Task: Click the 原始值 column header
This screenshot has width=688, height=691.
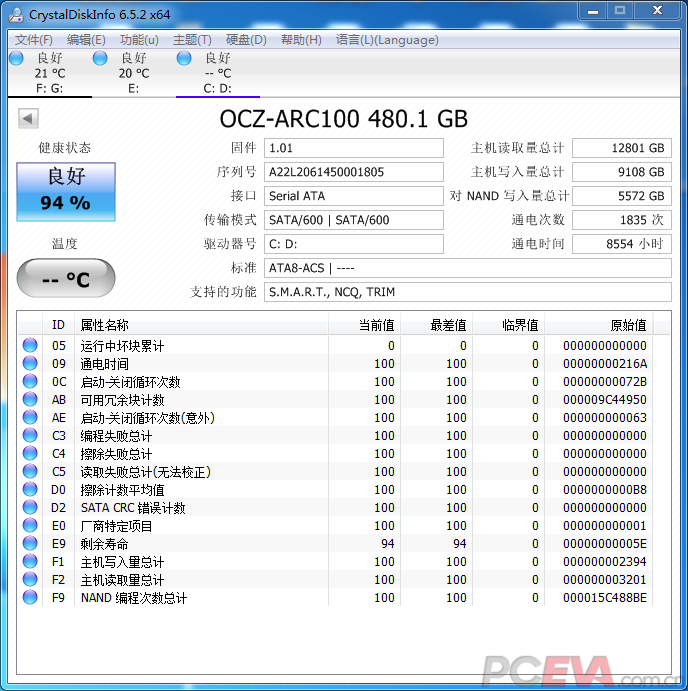Action: point(599,325)
